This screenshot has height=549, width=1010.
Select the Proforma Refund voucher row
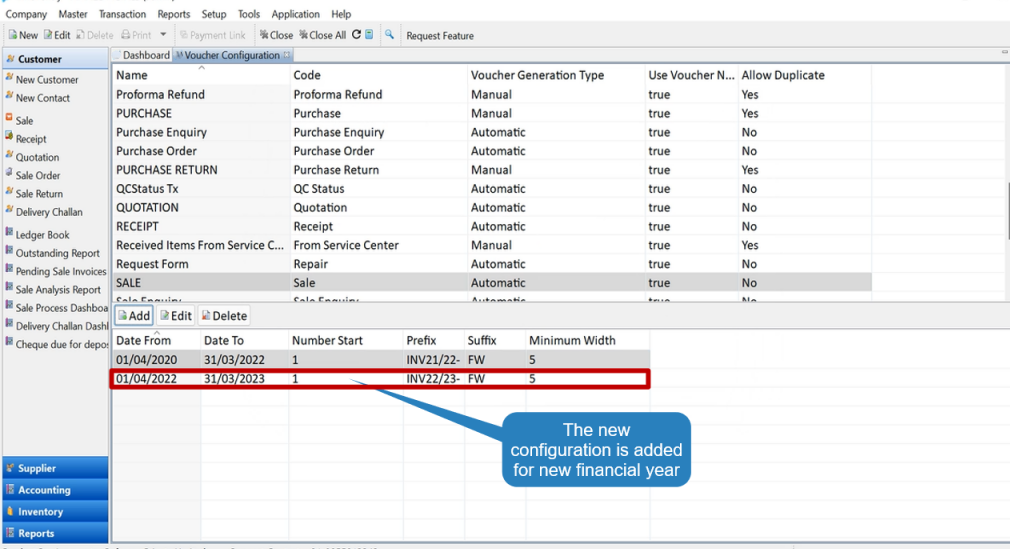coord(492,94)
